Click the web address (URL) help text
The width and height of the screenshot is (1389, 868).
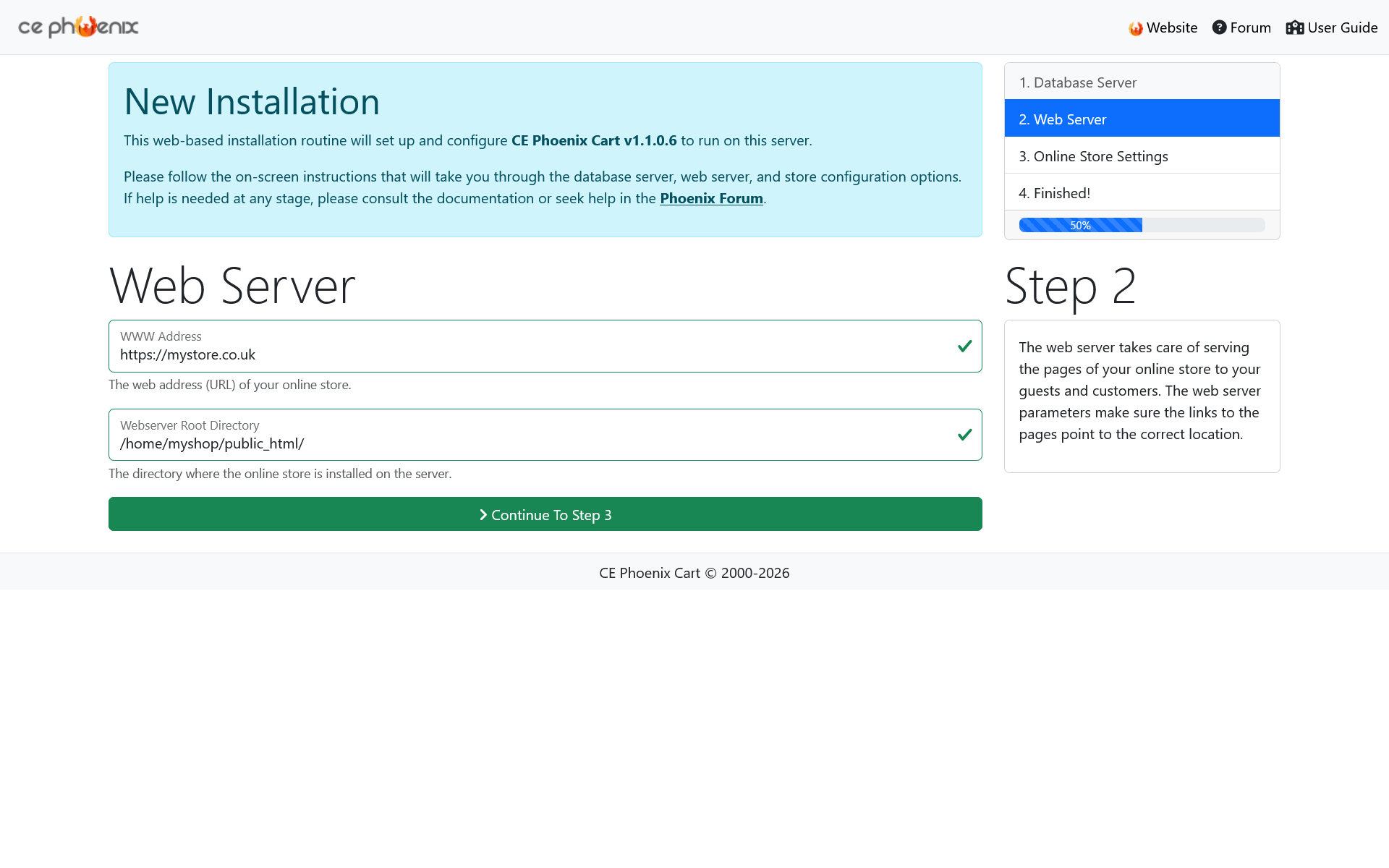230,385
